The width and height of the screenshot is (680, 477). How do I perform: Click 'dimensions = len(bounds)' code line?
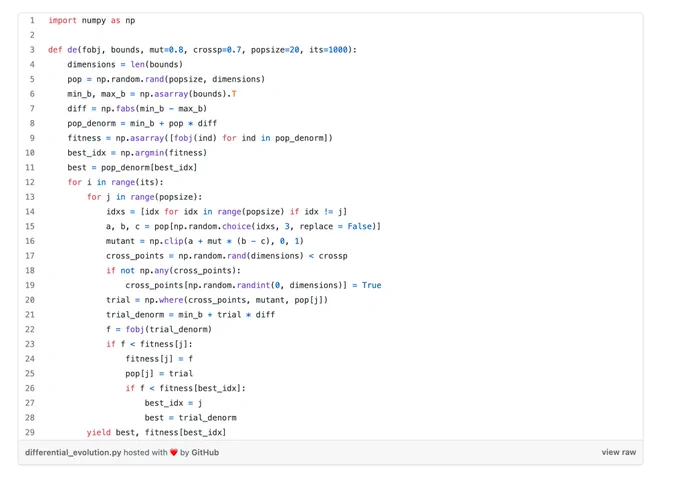(125, 65)
